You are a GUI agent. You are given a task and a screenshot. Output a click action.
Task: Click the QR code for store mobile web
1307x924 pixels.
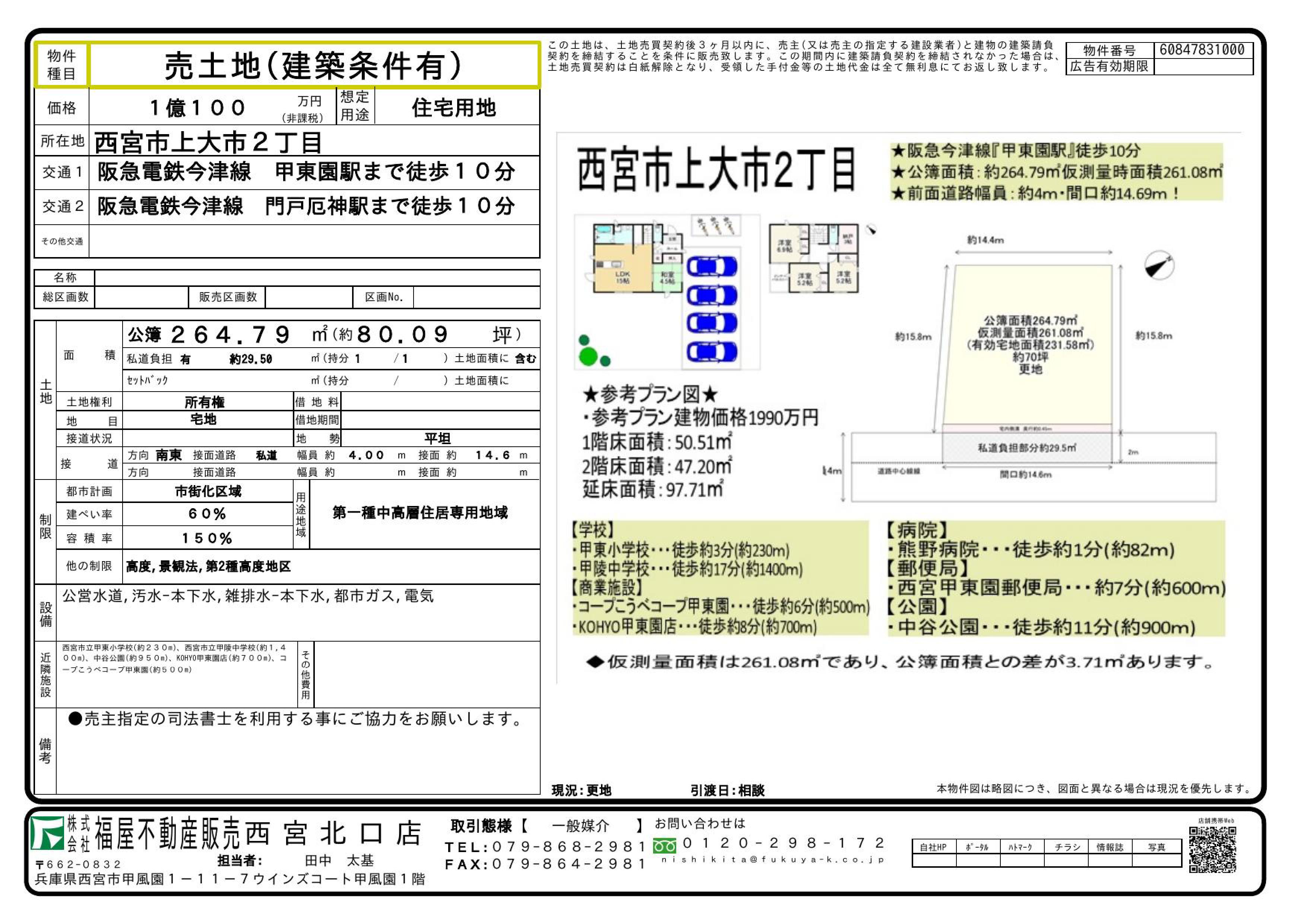[1212, 850]
